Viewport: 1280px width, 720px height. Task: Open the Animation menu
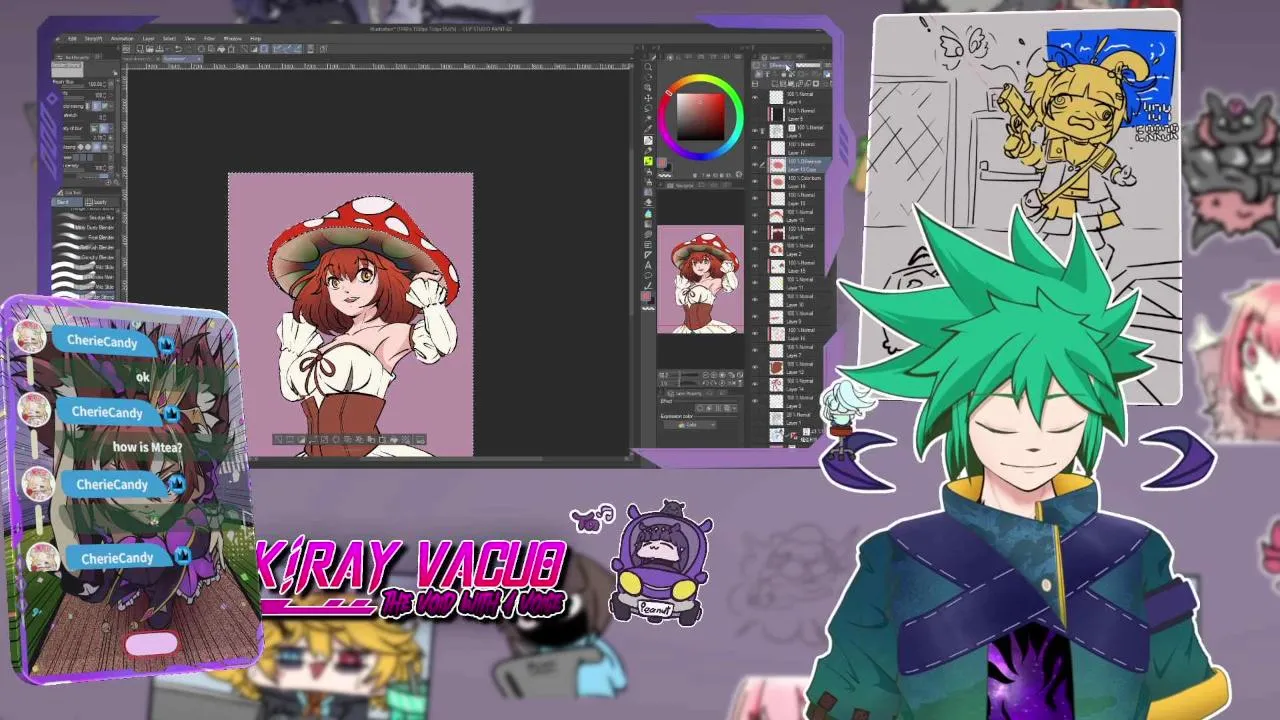pos(122,39)
